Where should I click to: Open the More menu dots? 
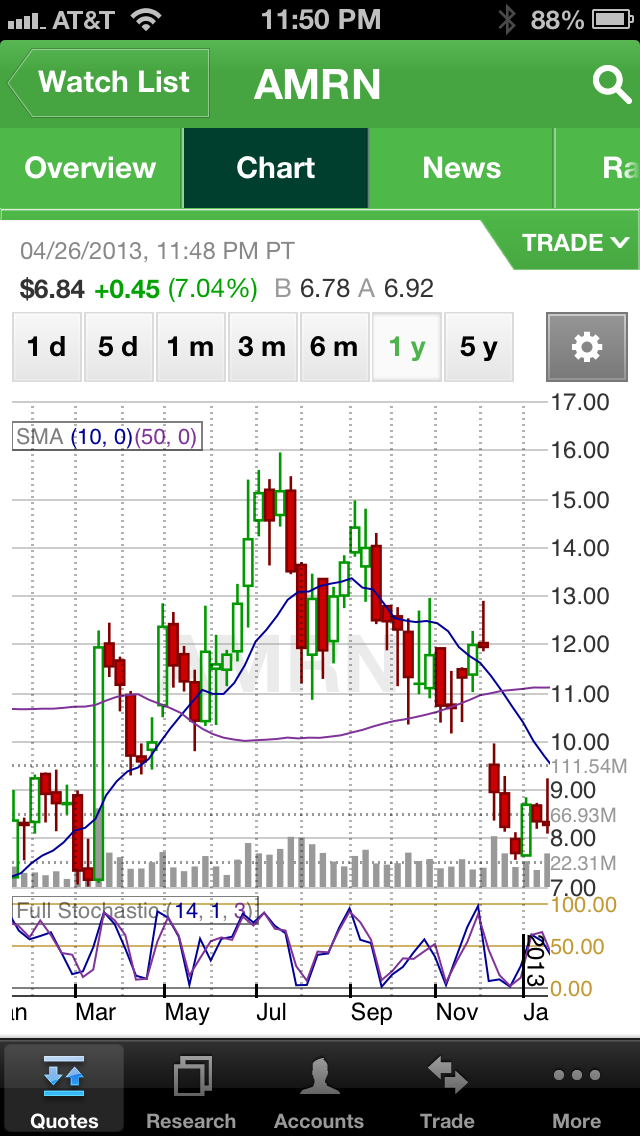coord(576,1075)
